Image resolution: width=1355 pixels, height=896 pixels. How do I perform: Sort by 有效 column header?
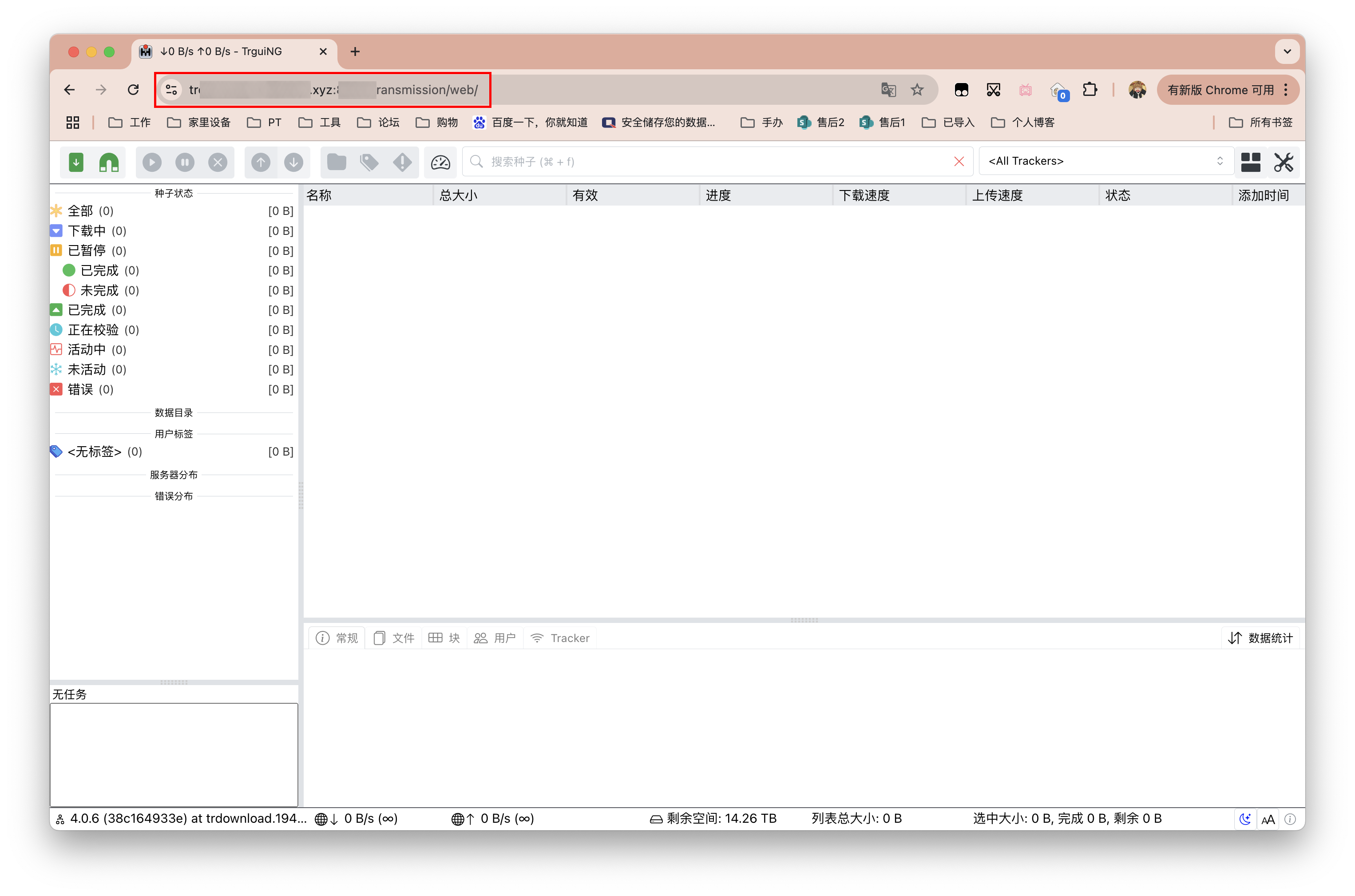[x=633, y=195]
